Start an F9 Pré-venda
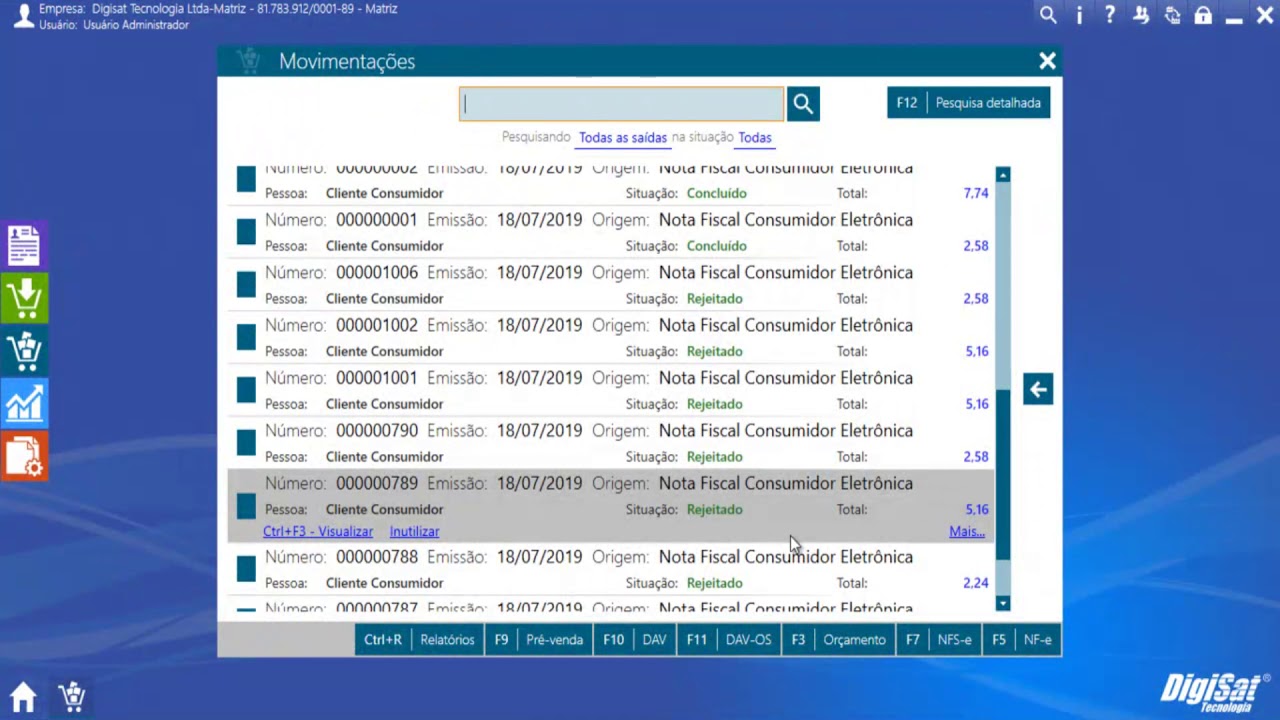The image size is (1280, 720). point(538,640)
